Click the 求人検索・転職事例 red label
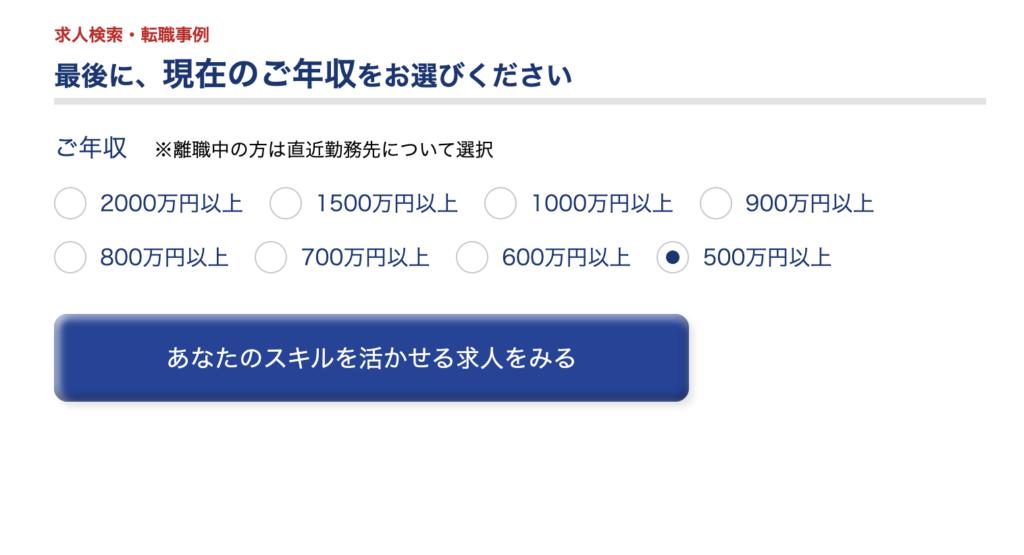Screen dimensions: 1024x555 (132, 35)
